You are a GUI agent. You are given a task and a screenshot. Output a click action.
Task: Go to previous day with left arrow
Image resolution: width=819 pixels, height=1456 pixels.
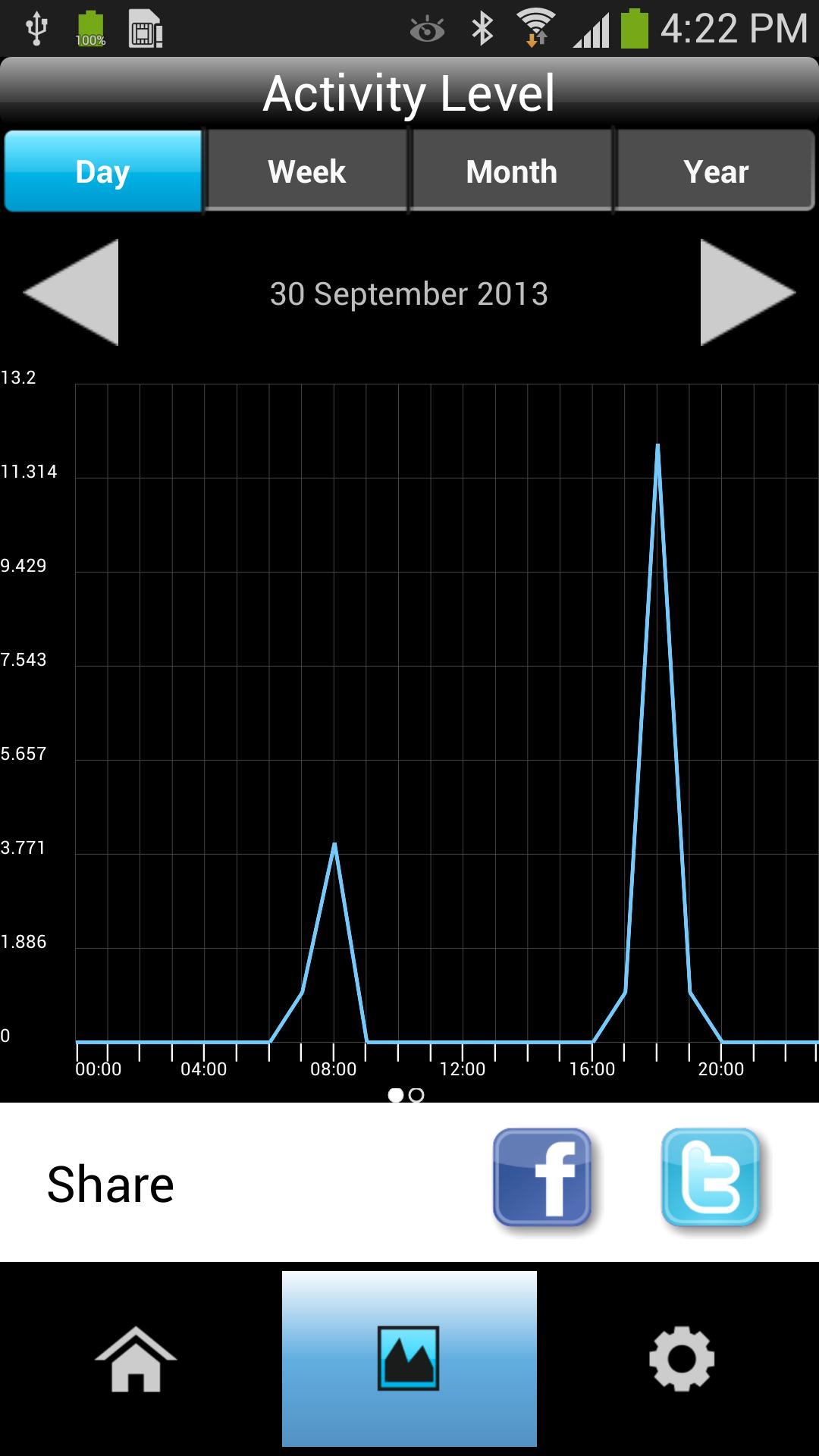(73, 293)
